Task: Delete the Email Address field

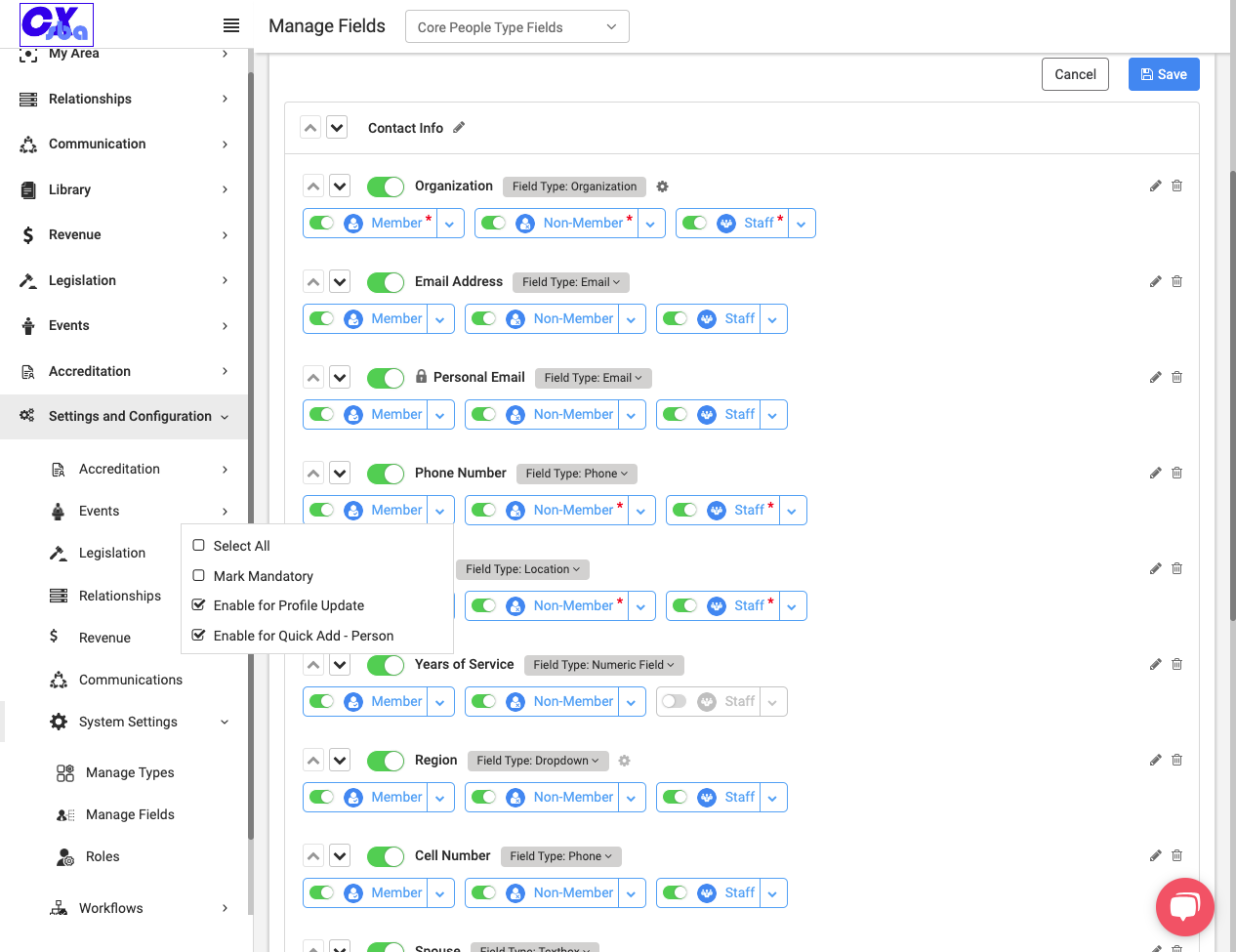Action: [1176, 281]
